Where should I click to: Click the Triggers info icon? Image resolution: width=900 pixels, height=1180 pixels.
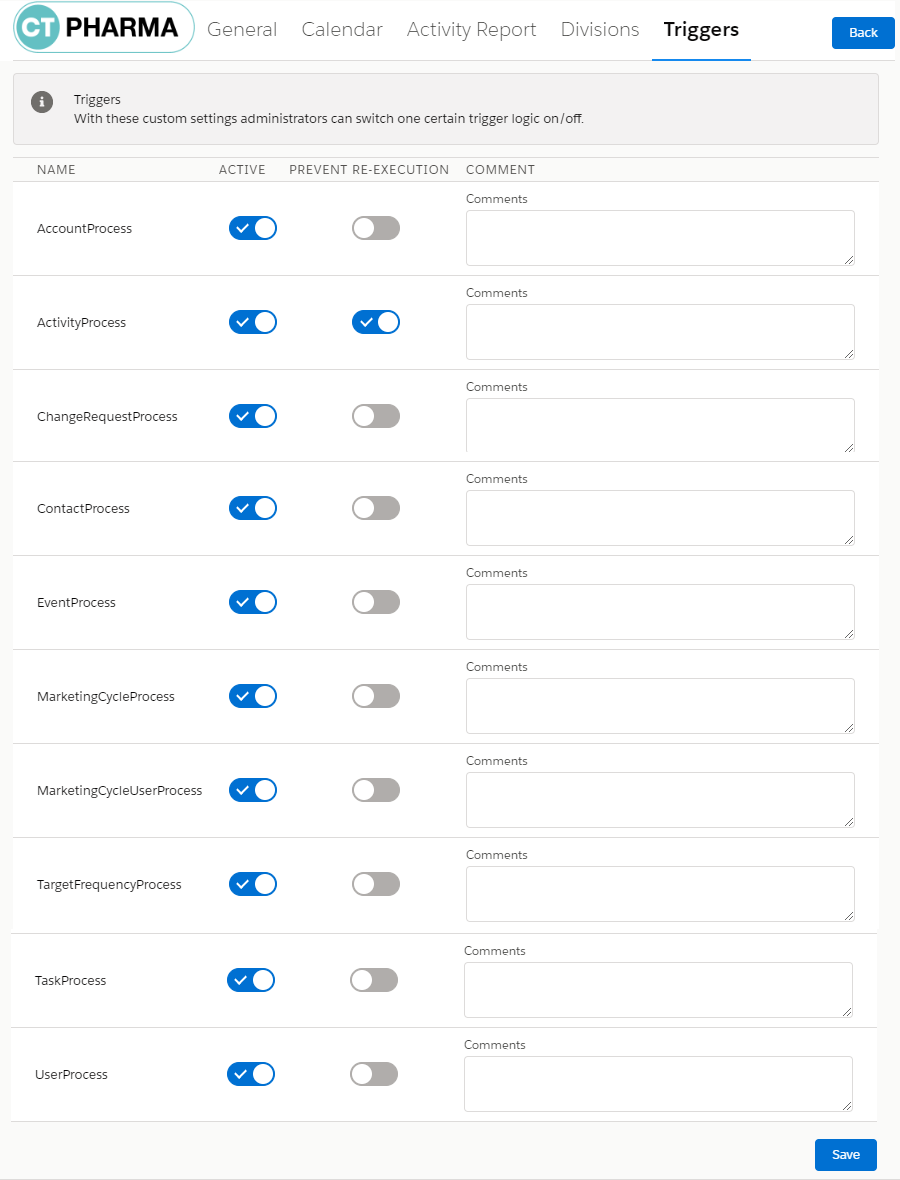pos(42,102)
